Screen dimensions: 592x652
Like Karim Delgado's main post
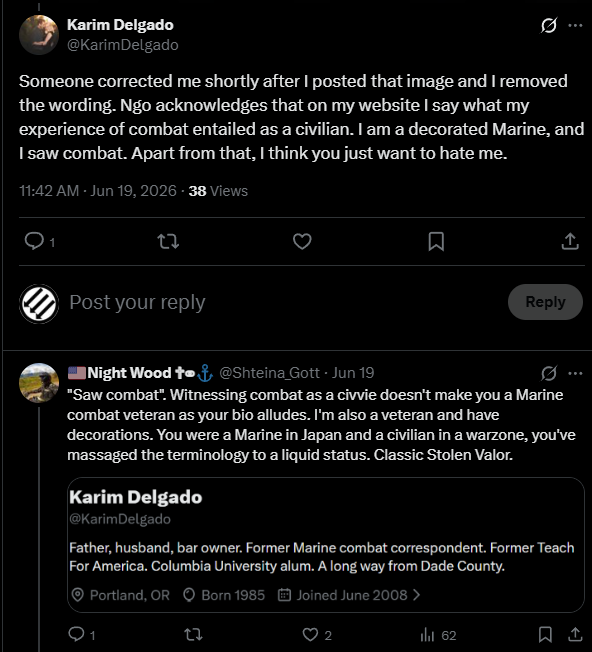coord(302,241)
